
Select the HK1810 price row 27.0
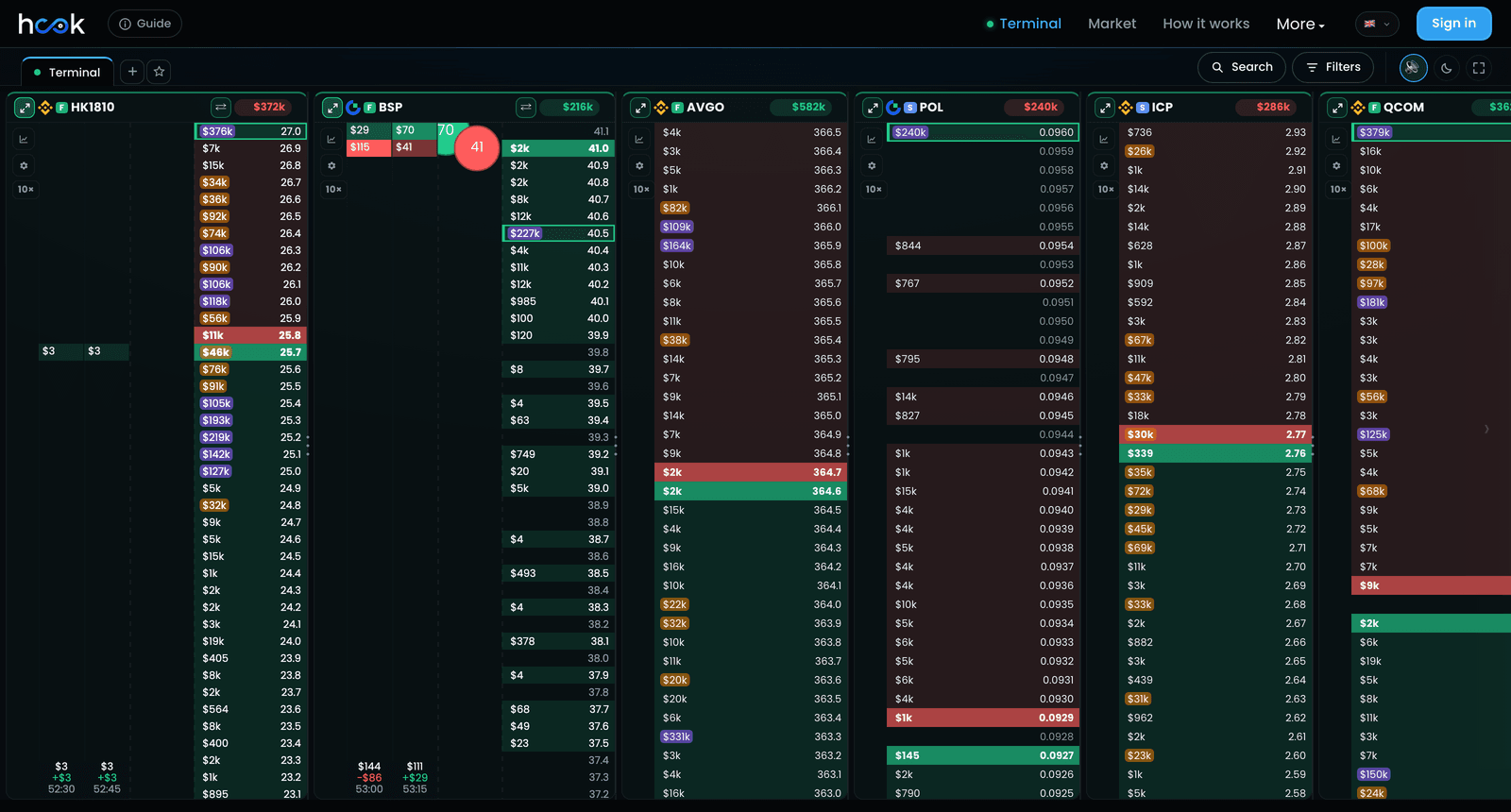pos(250,131)
